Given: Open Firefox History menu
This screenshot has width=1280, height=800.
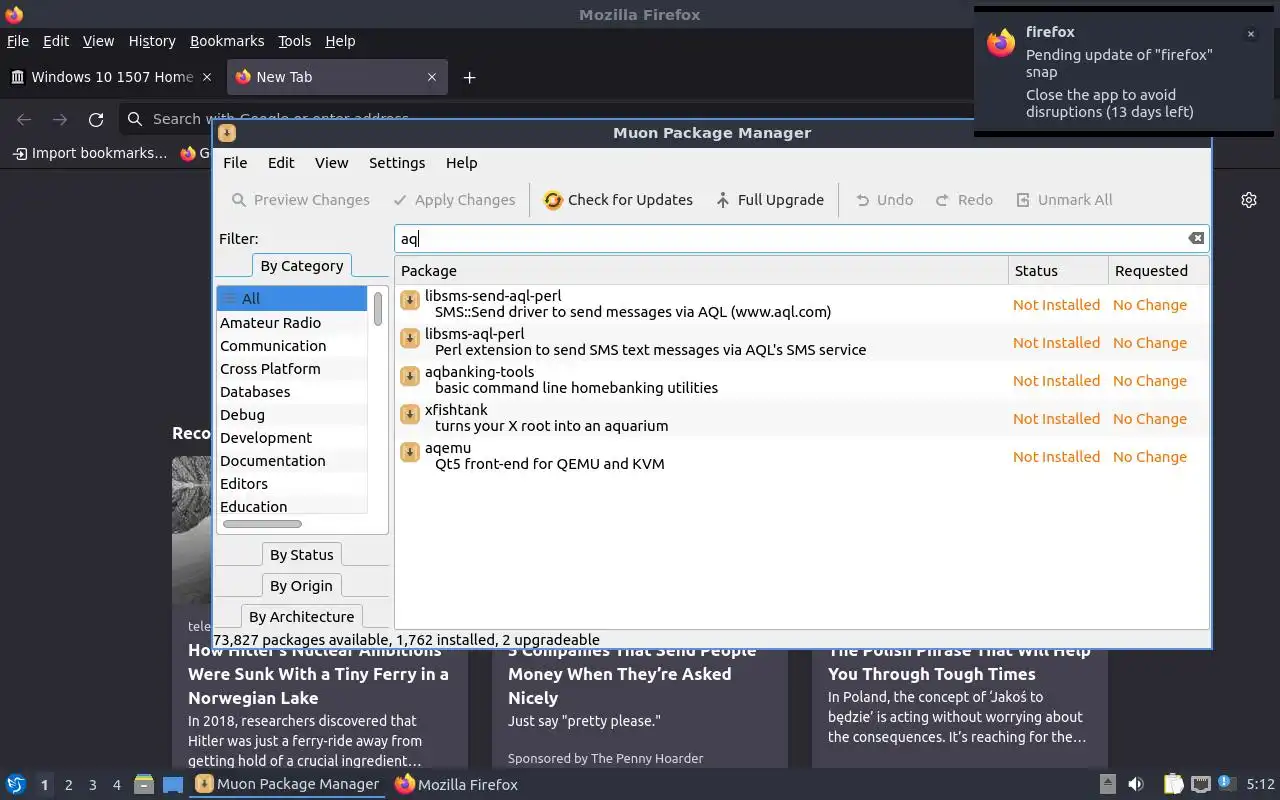Looking at the screenshot, I should pos(152,41).
